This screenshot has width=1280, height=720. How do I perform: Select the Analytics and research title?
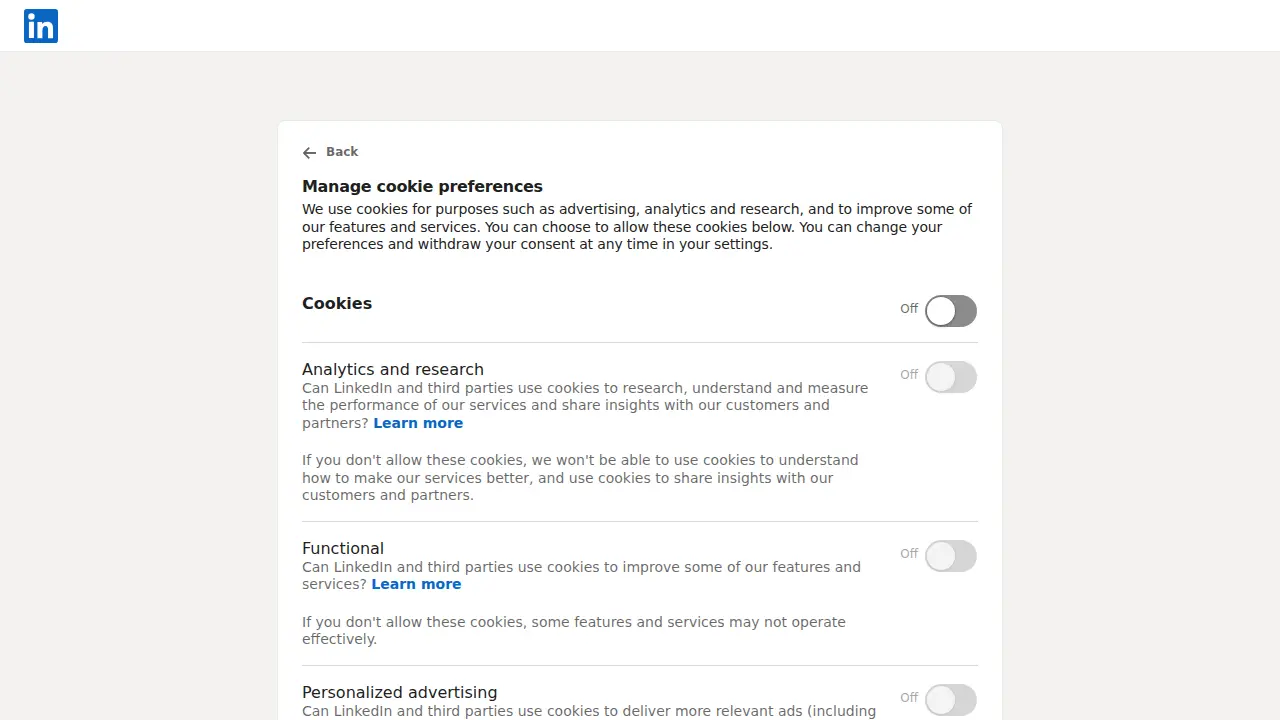(x=393, y=369)
